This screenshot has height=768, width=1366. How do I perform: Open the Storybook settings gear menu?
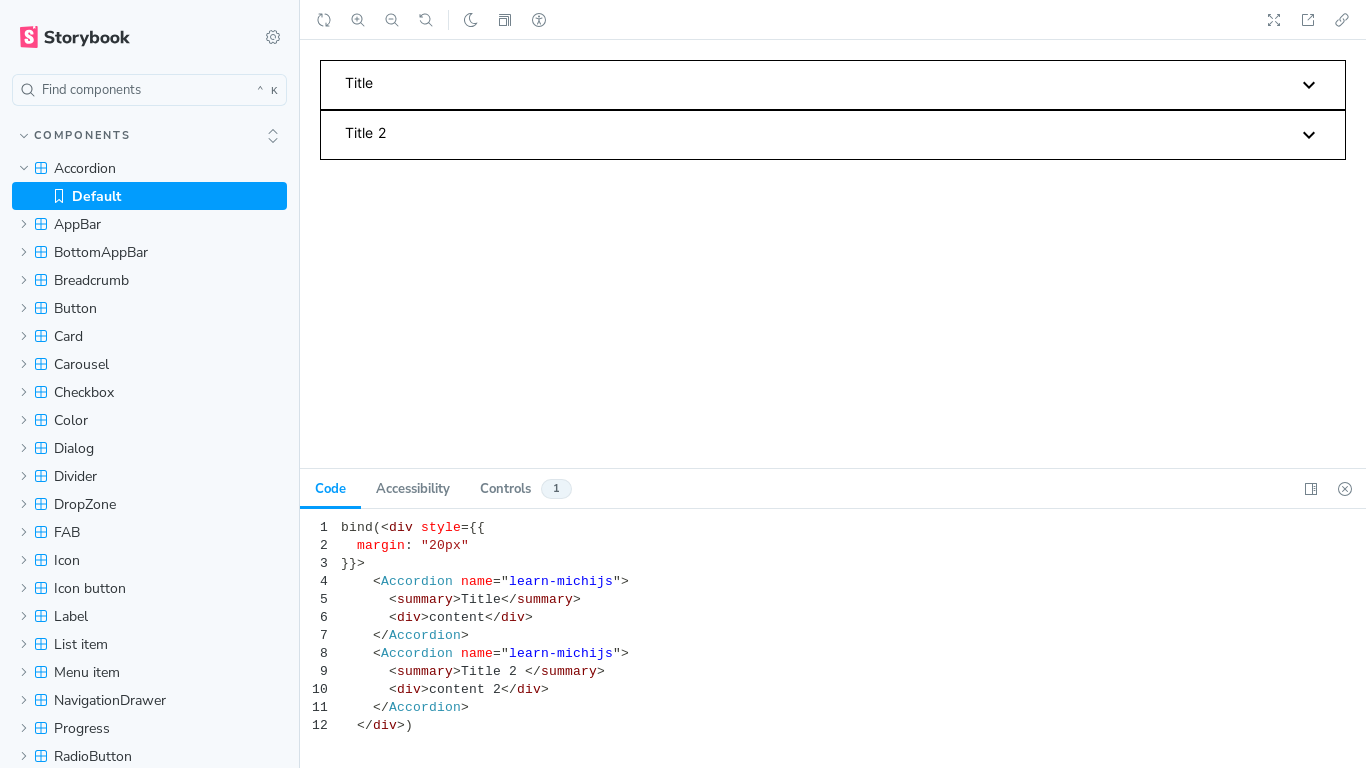coord(273,37)
